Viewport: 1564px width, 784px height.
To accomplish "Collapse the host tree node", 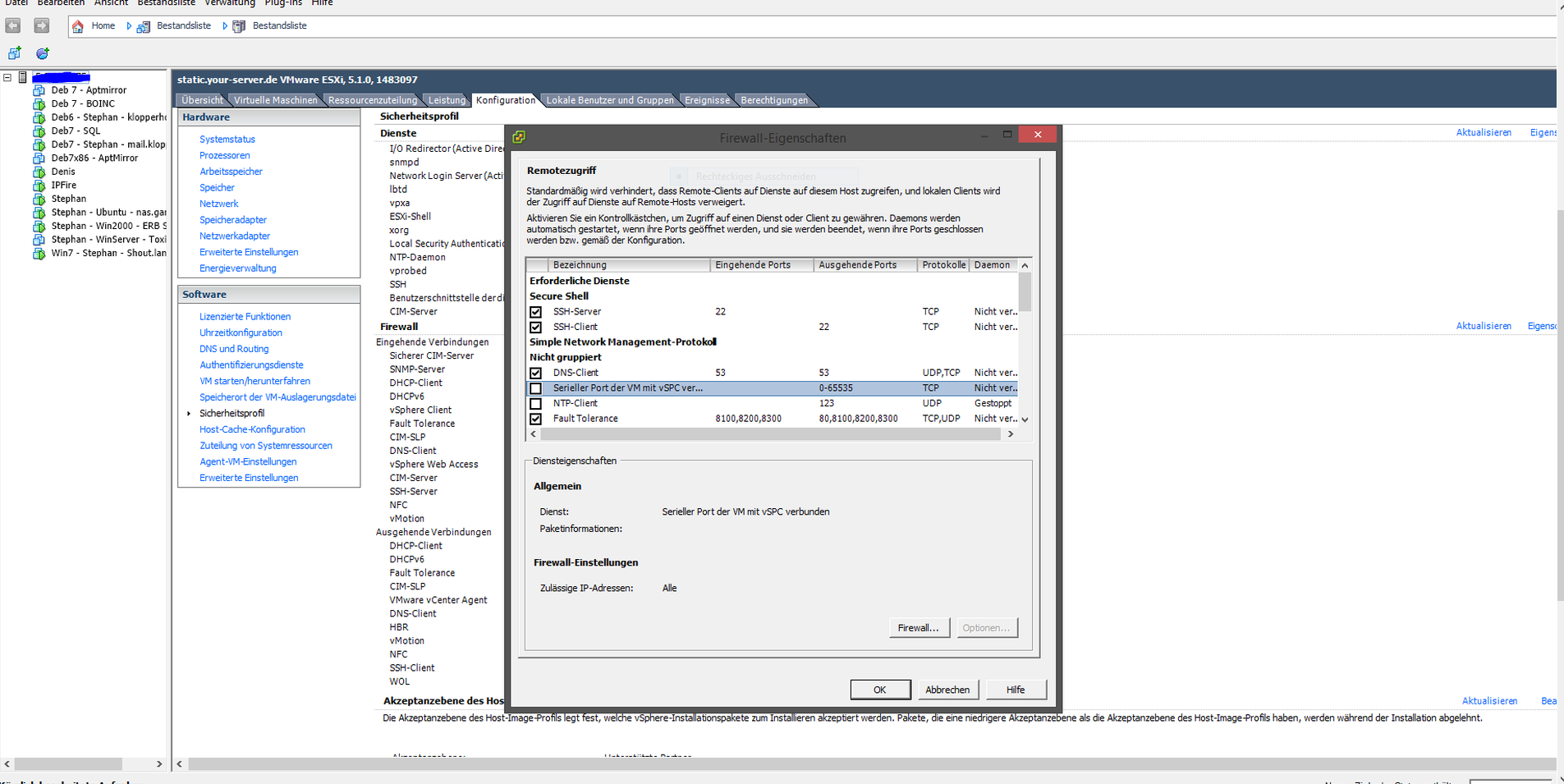I will (7, 77).
